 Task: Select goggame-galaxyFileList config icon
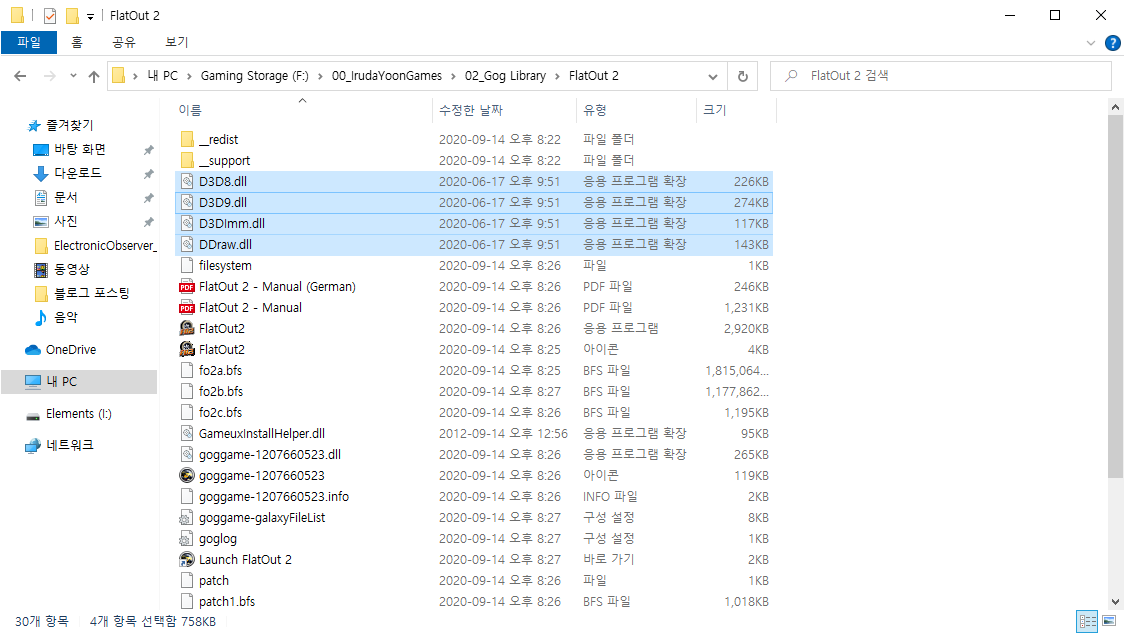coord(187,518)
